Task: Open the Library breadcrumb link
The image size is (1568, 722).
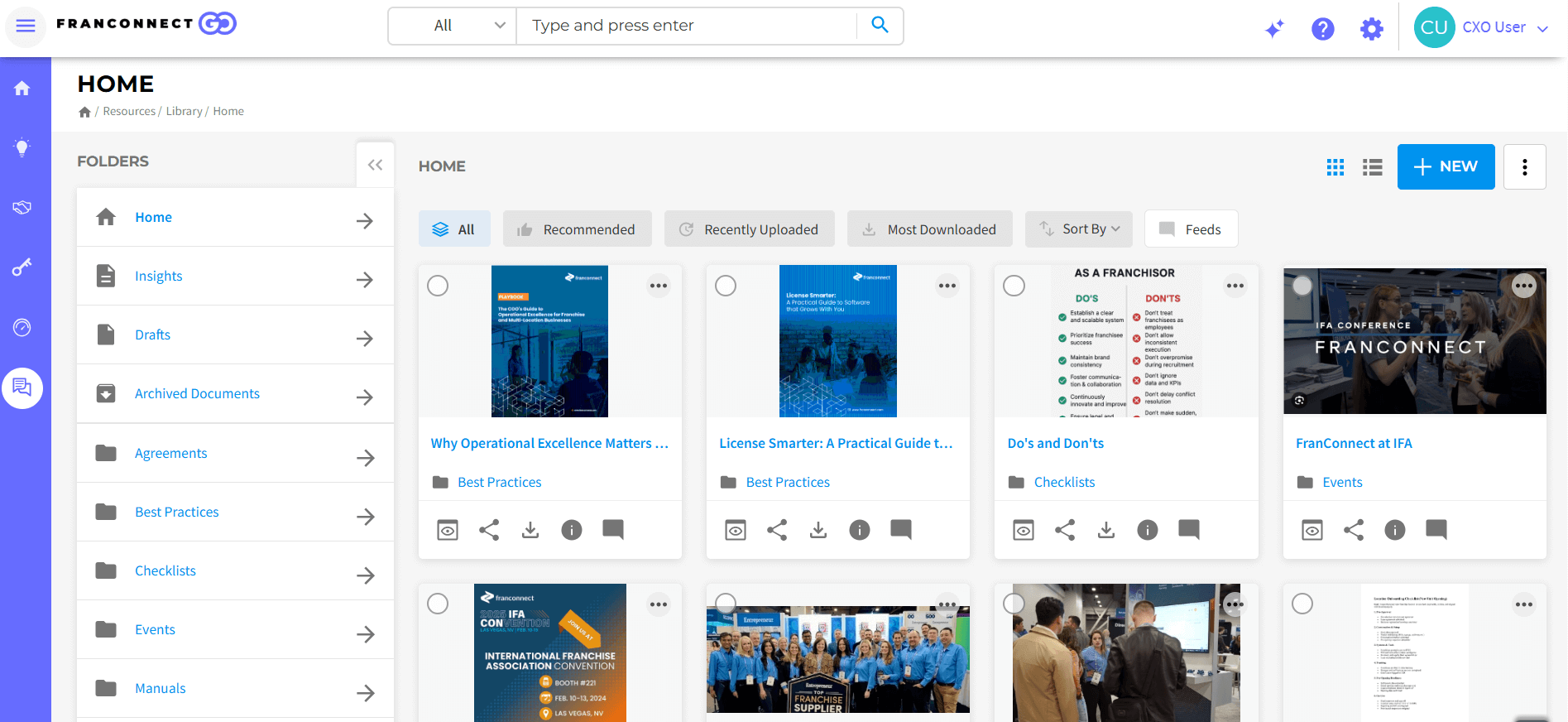Action: coord(184,111)
